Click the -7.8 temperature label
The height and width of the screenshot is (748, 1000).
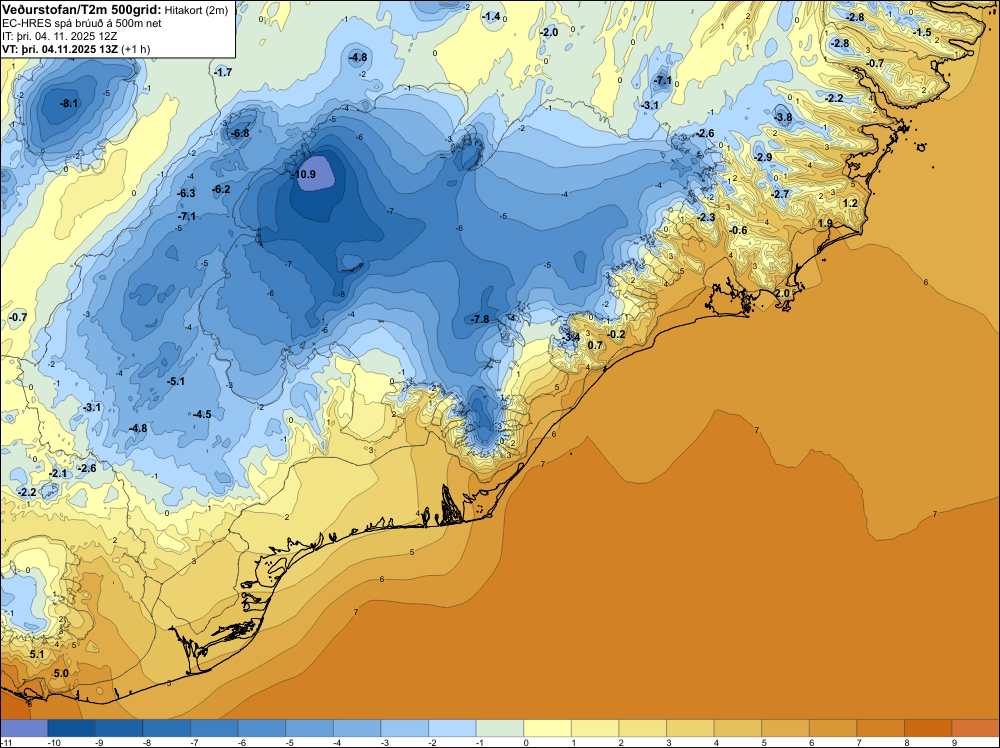point(480,319)
